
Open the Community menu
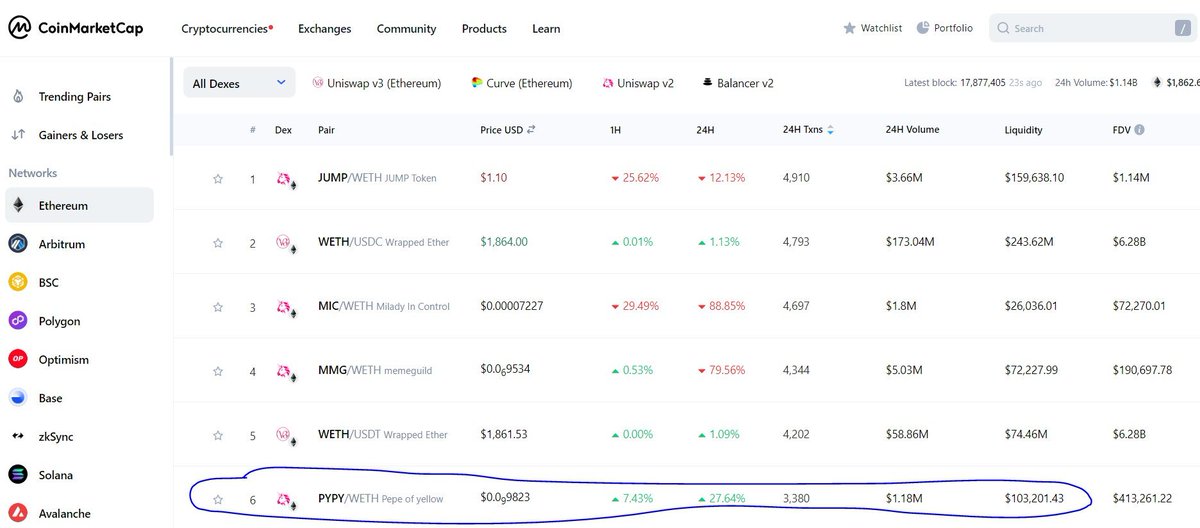point(406,29)
